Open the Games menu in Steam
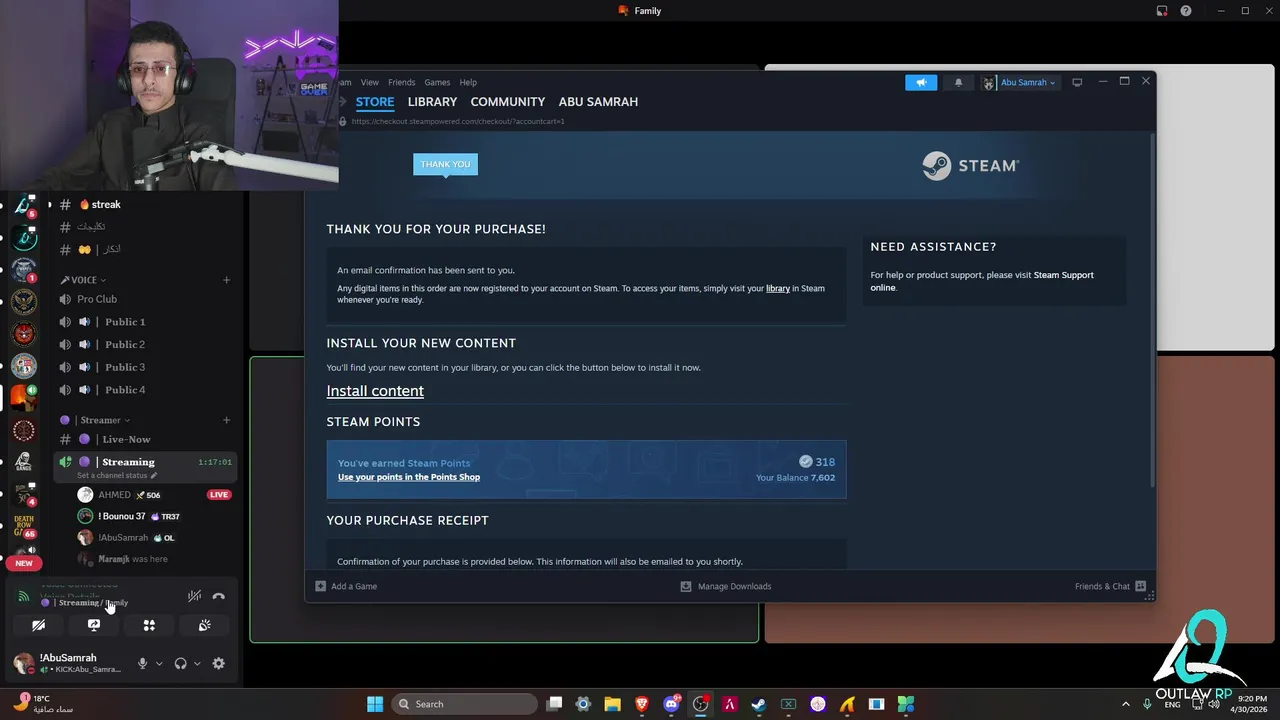The width and height of the screenshot is (1280, 720). 437,82
